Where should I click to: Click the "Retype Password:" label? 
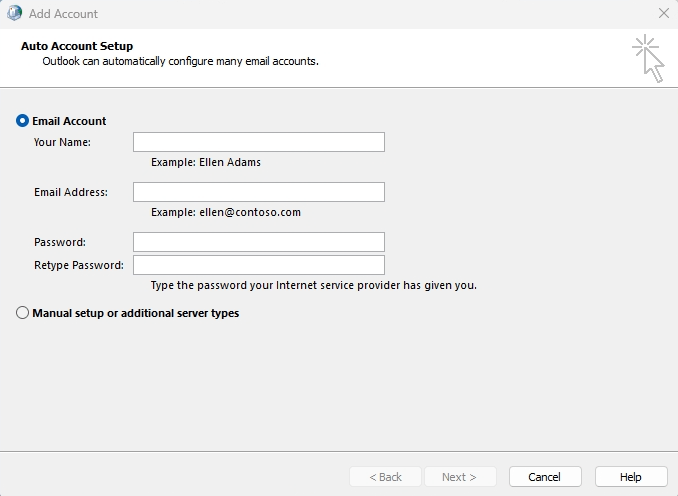coord(79,265)
